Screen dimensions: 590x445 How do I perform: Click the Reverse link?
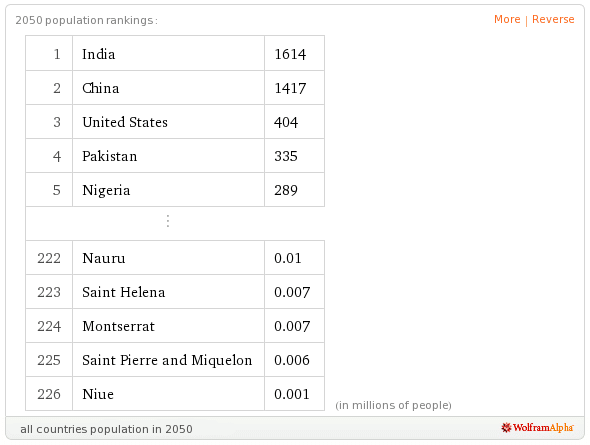(x=553, y=19)
